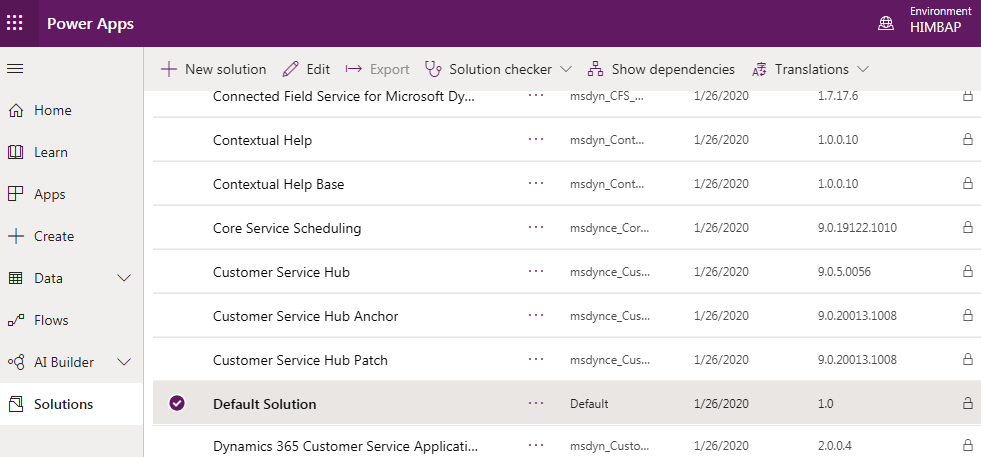Click lock icon on Default Solution row
The height and width of the screenshot is (457, 981).
pyautogui.click(x=967, y=403)
